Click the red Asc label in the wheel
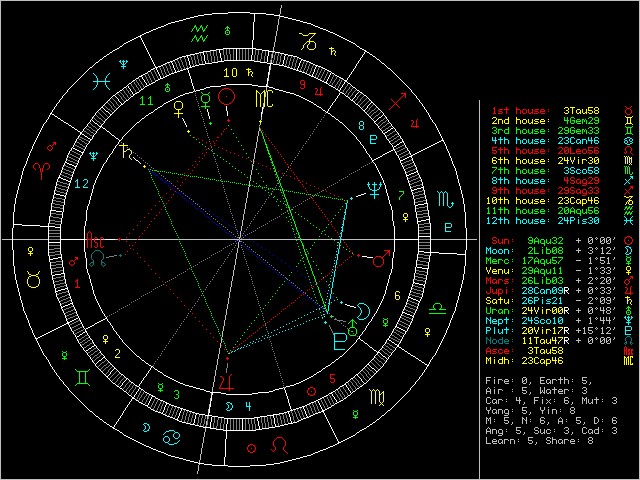Screen dimensions: 640x480 click(94, 241)
